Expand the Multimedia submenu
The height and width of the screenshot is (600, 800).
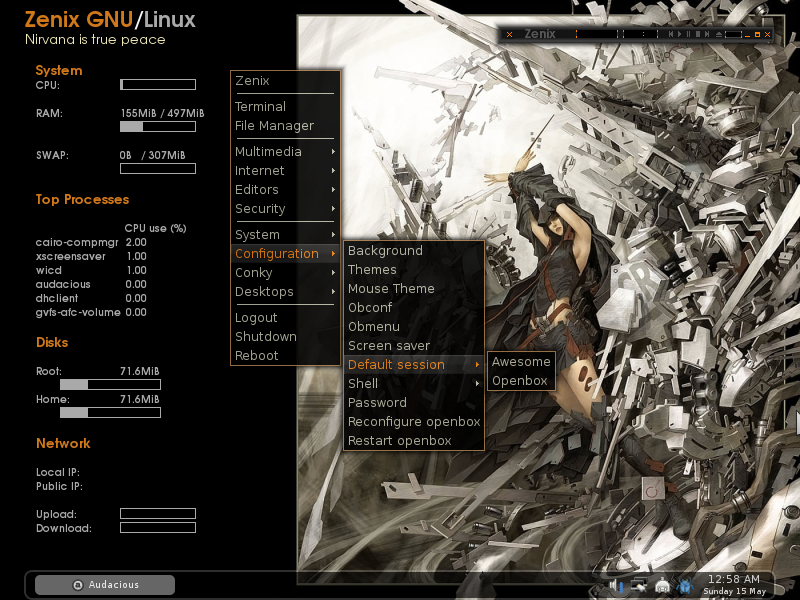pos(285,152)
